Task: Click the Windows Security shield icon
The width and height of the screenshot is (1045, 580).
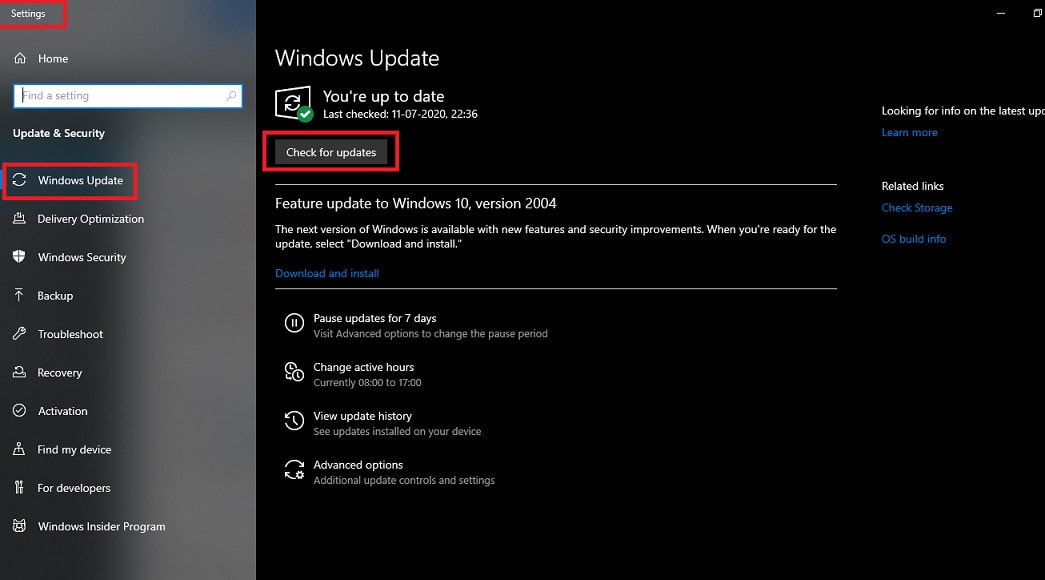Action: click(x=19, y=257)
